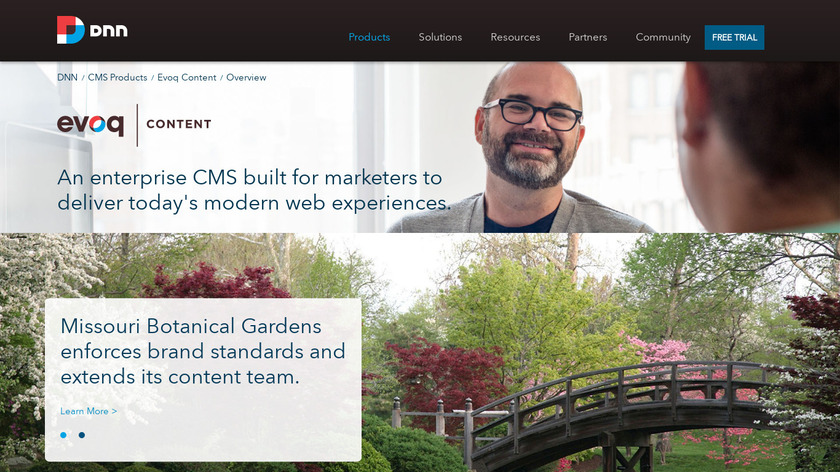Open the Partners menu
Screen dimensions: 840x472
point(588,37)
